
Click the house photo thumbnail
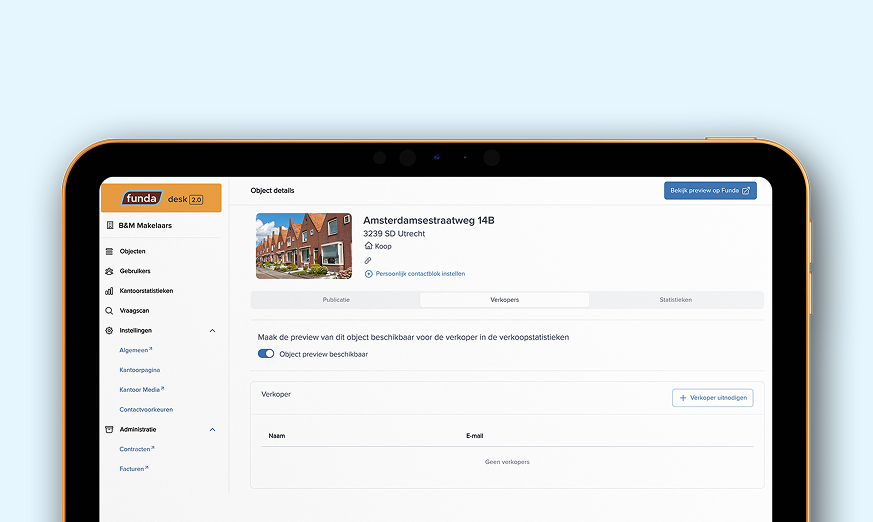(x=304, y=246)
